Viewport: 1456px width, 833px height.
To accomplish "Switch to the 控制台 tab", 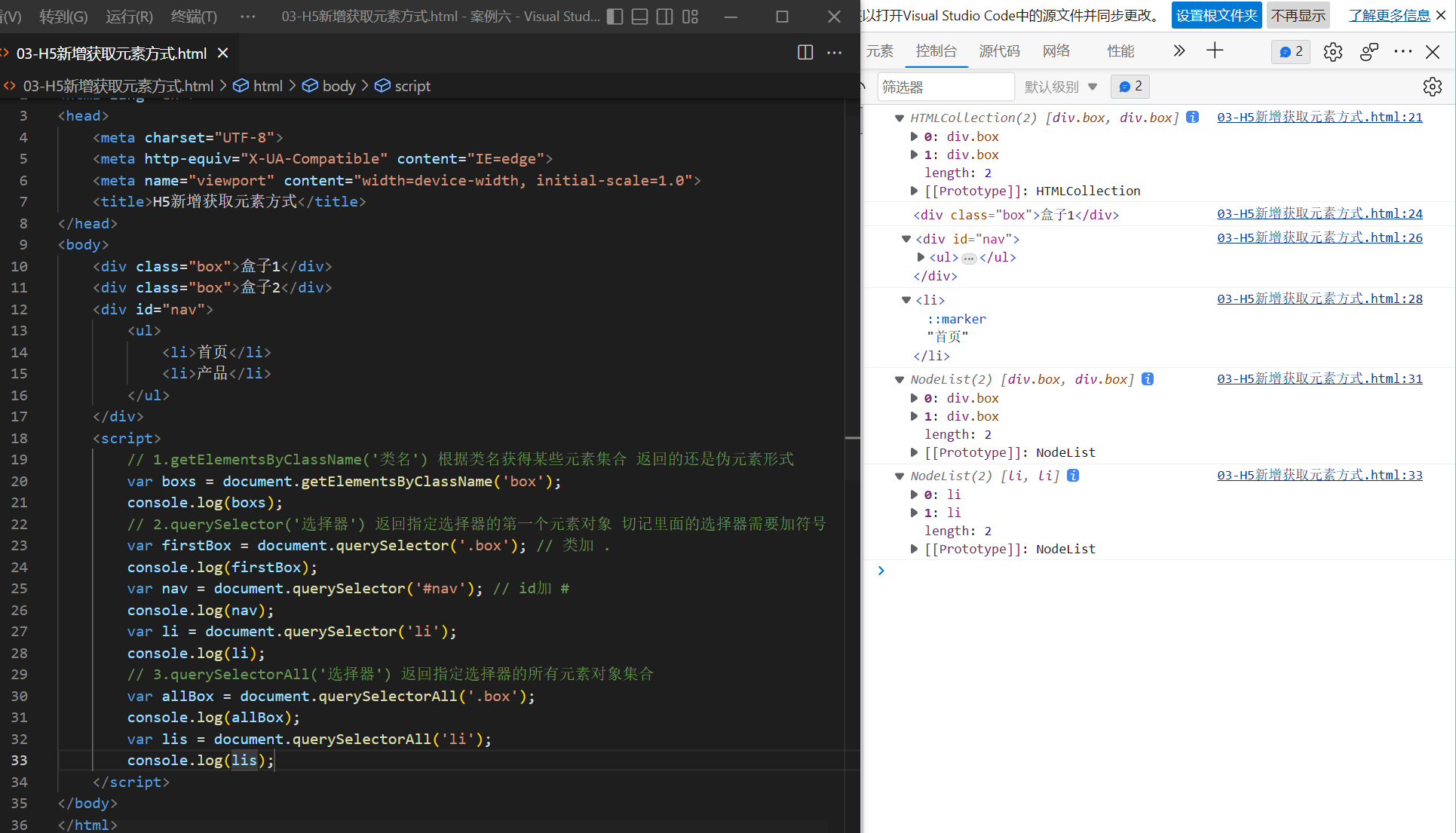I will tap(936, 51).
